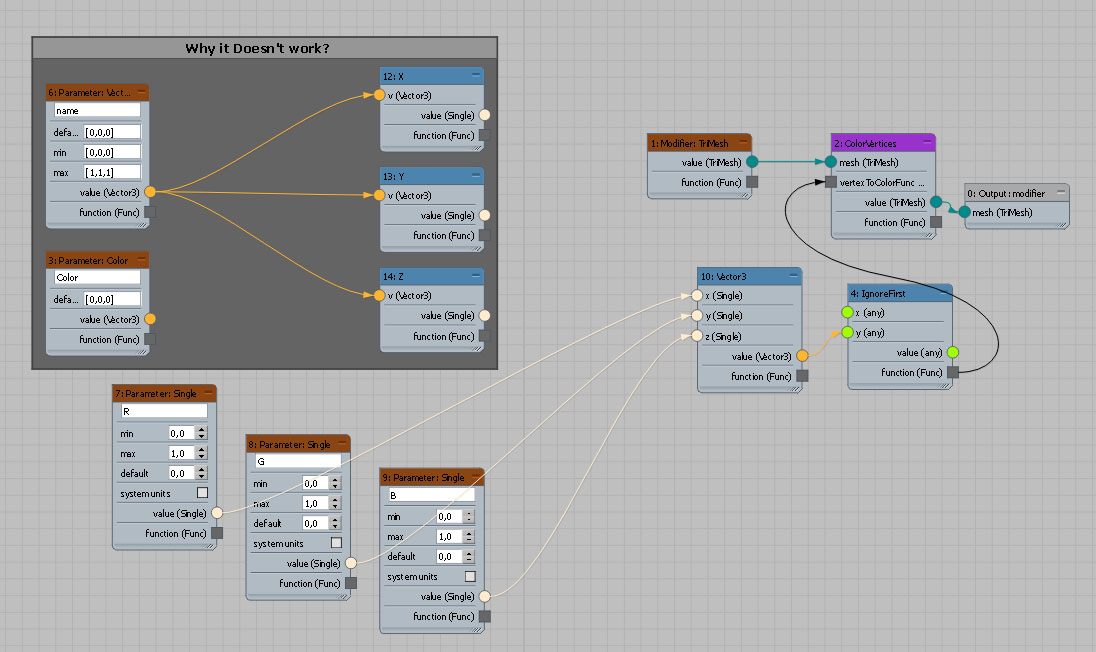Collapse the 7: Parameter Single node
The width and height of the screenshot is (1096, 652).
point(208,393)
